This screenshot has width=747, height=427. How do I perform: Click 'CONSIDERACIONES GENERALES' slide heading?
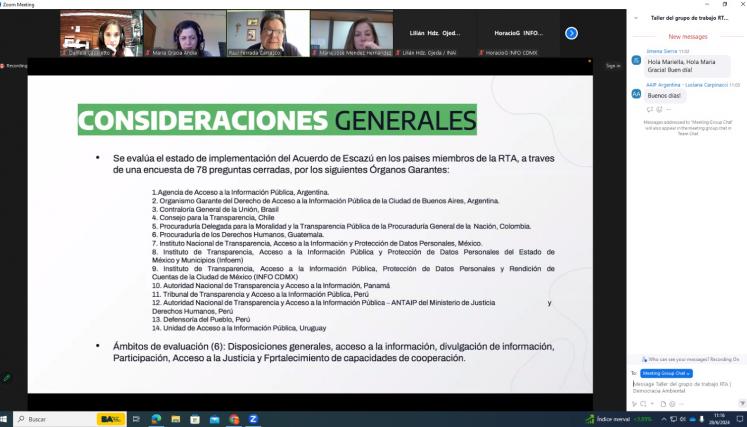(277, 120)
